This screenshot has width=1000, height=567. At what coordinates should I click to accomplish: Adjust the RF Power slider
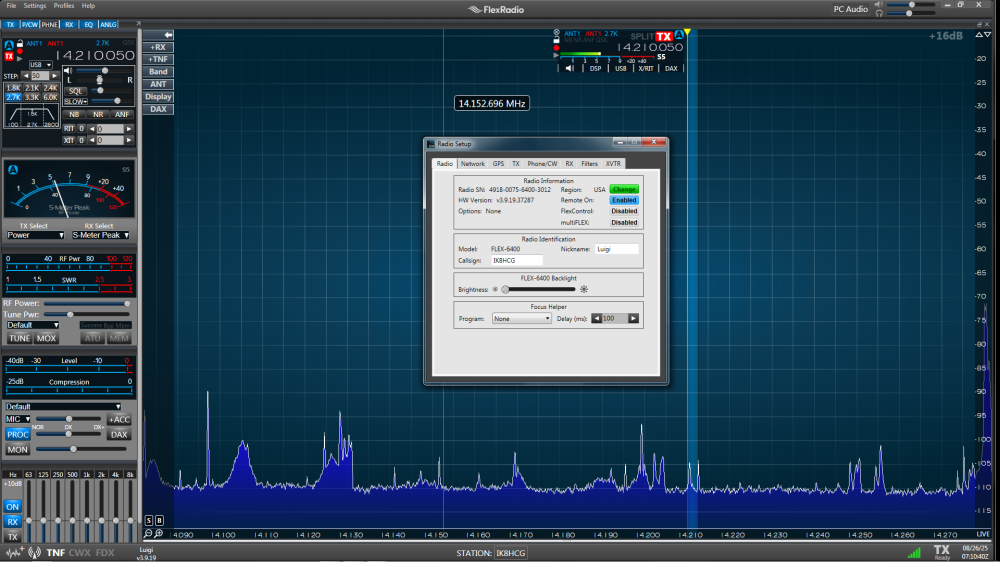pos(87,304)
